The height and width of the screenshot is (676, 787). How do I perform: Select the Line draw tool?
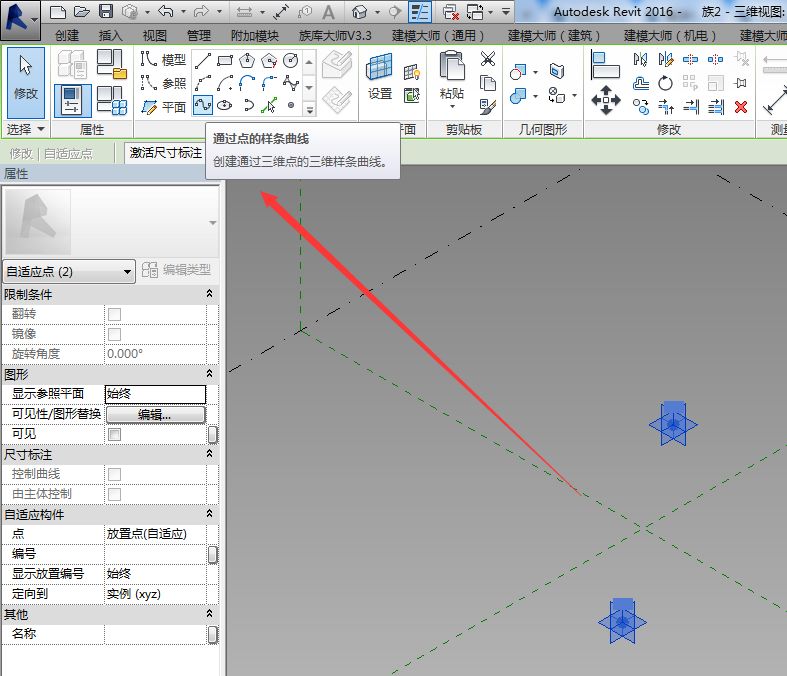203,61
